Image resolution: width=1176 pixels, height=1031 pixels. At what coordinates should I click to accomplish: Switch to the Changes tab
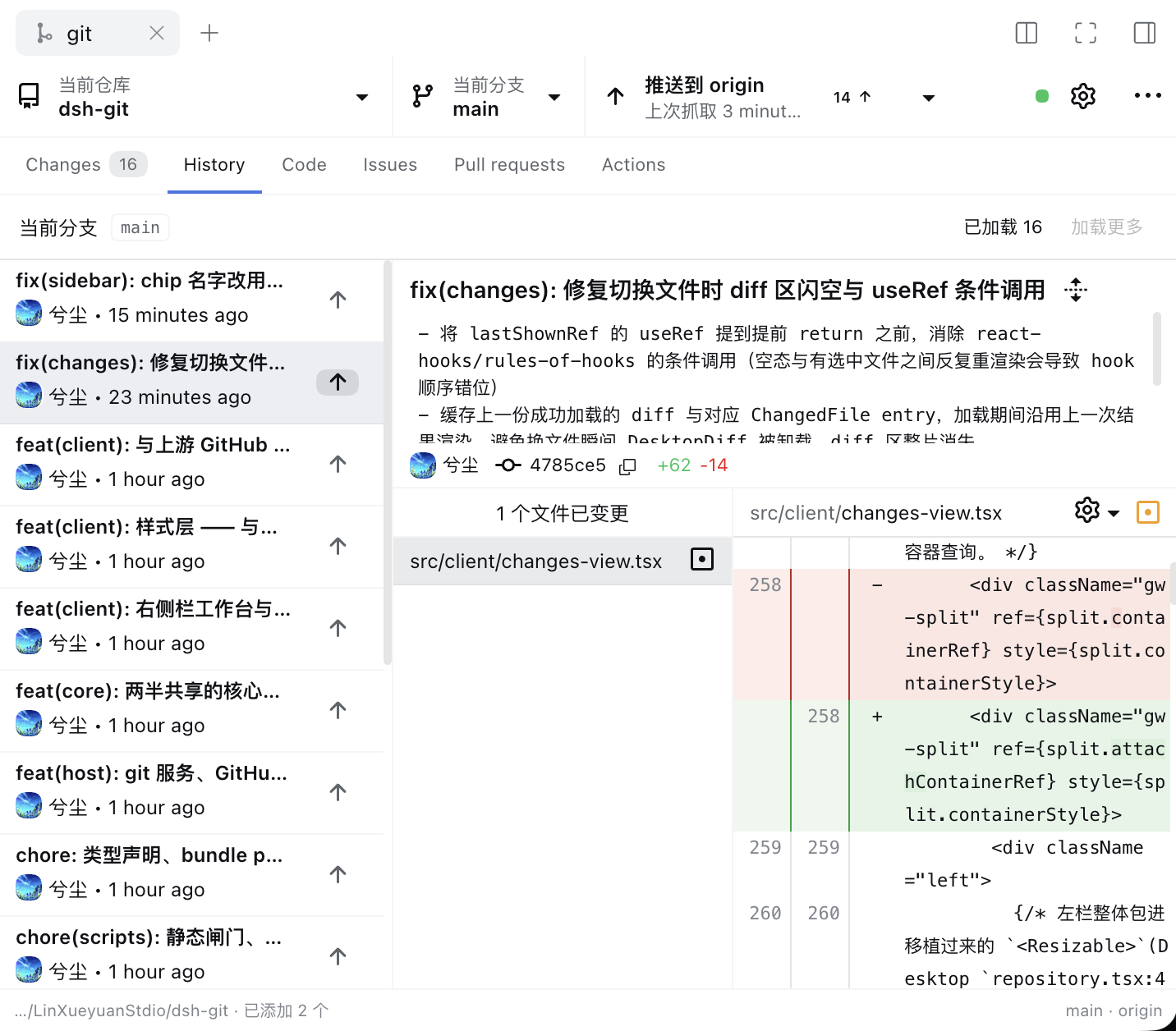point(86,164)
